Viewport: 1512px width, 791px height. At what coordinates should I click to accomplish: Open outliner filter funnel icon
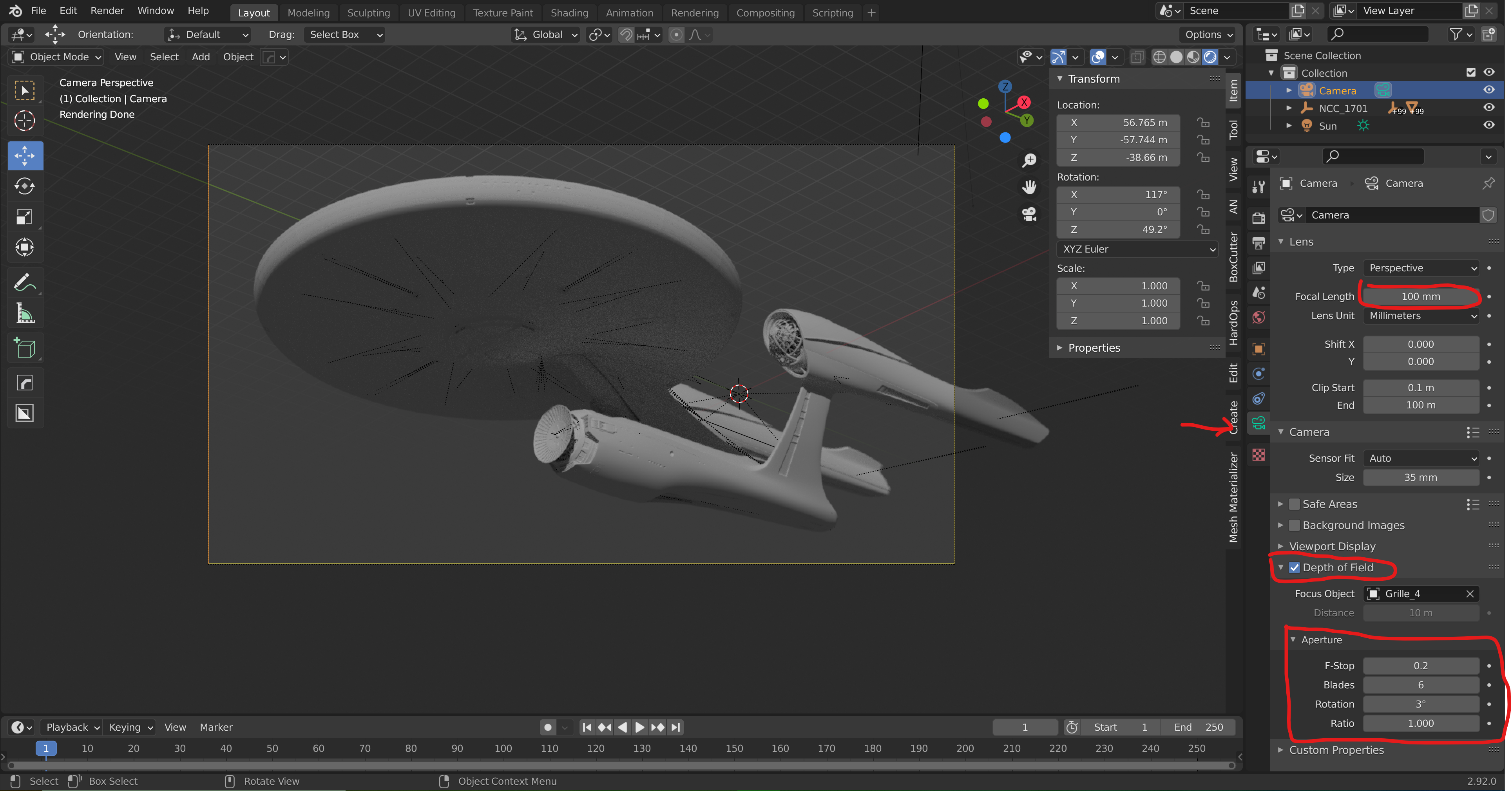(1456, 34)
